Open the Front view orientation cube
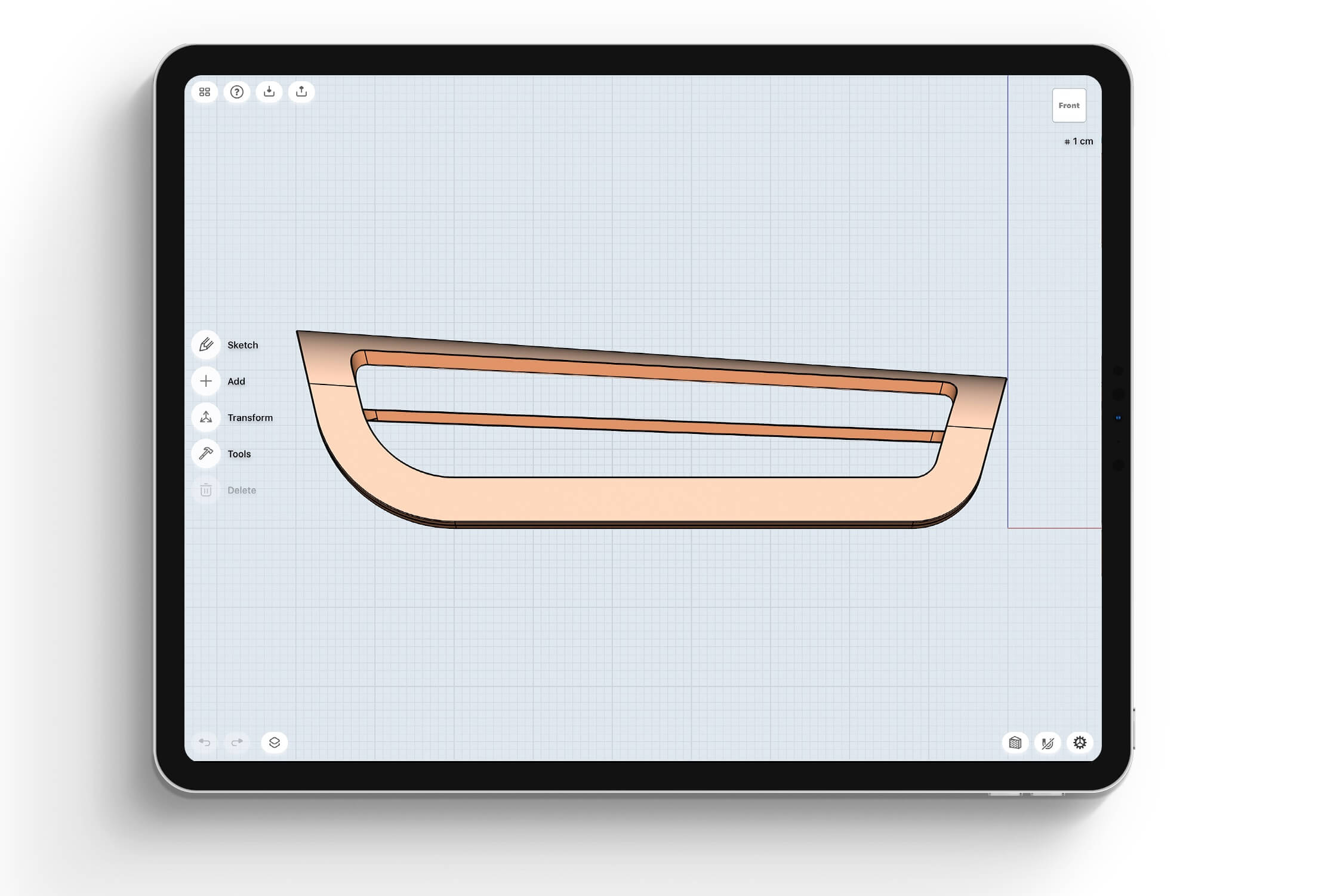 tap(1069, 105)
